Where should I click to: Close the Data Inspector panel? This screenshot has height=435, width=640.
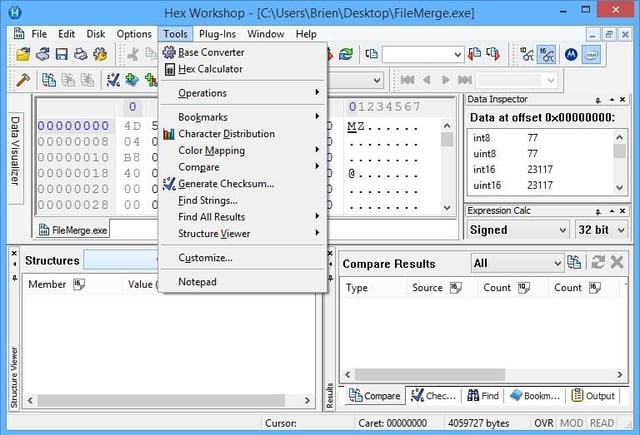point(622,99)
